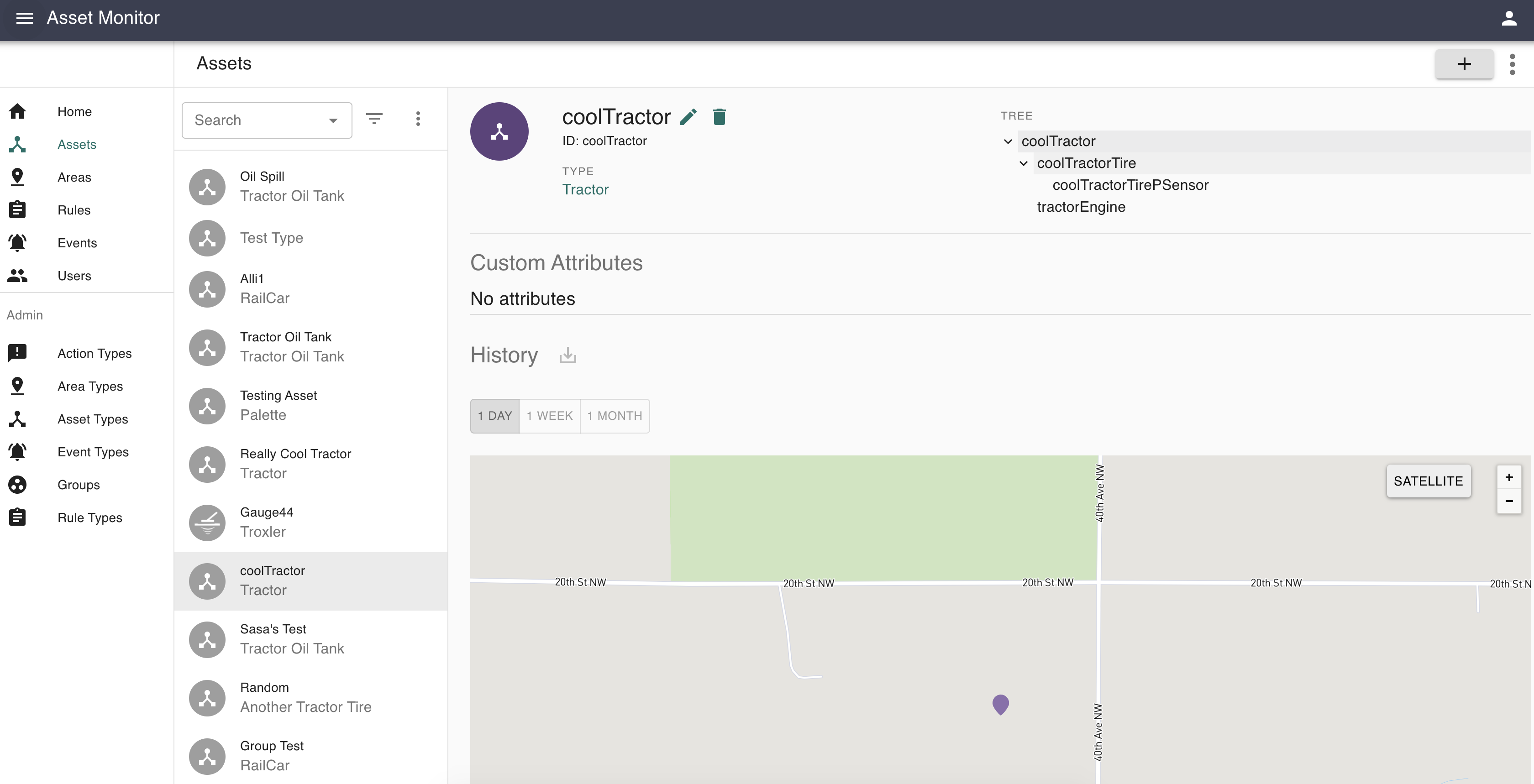Open the filter list icon
Image resolution: width=1534 pixels, height=784 pixels.
point(374,119)
